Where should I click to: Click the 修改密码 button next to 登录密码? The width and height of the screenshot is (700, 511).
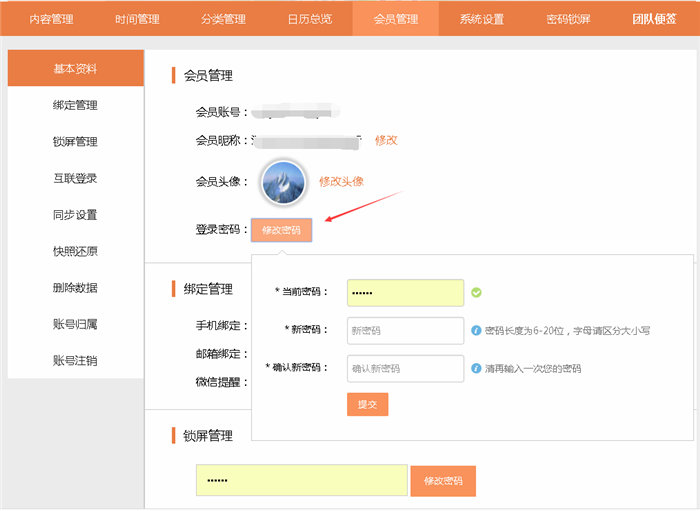coord(281,230)
